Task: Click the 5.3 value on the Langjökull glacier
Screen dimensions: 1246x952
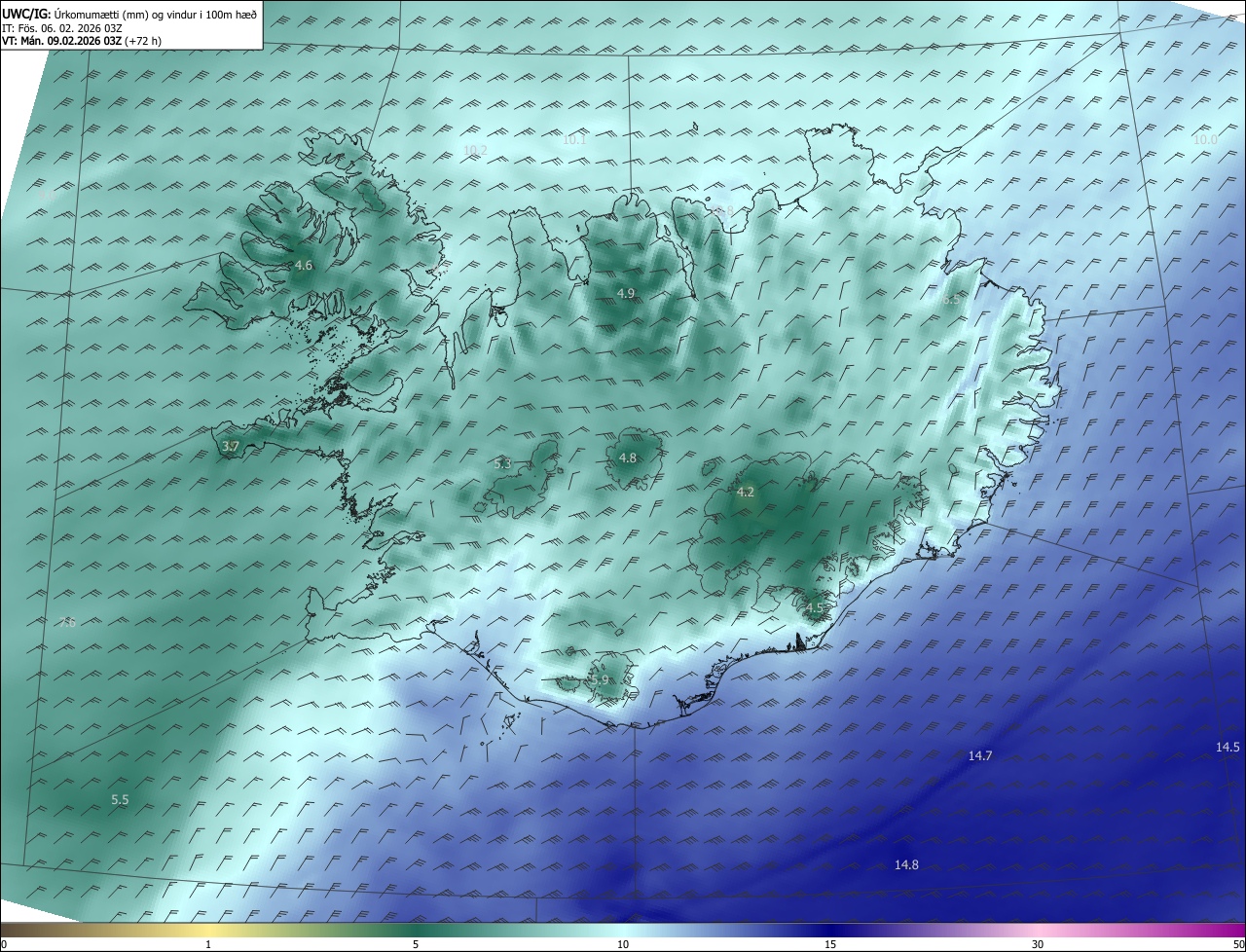Action: (x=502, y=463)
